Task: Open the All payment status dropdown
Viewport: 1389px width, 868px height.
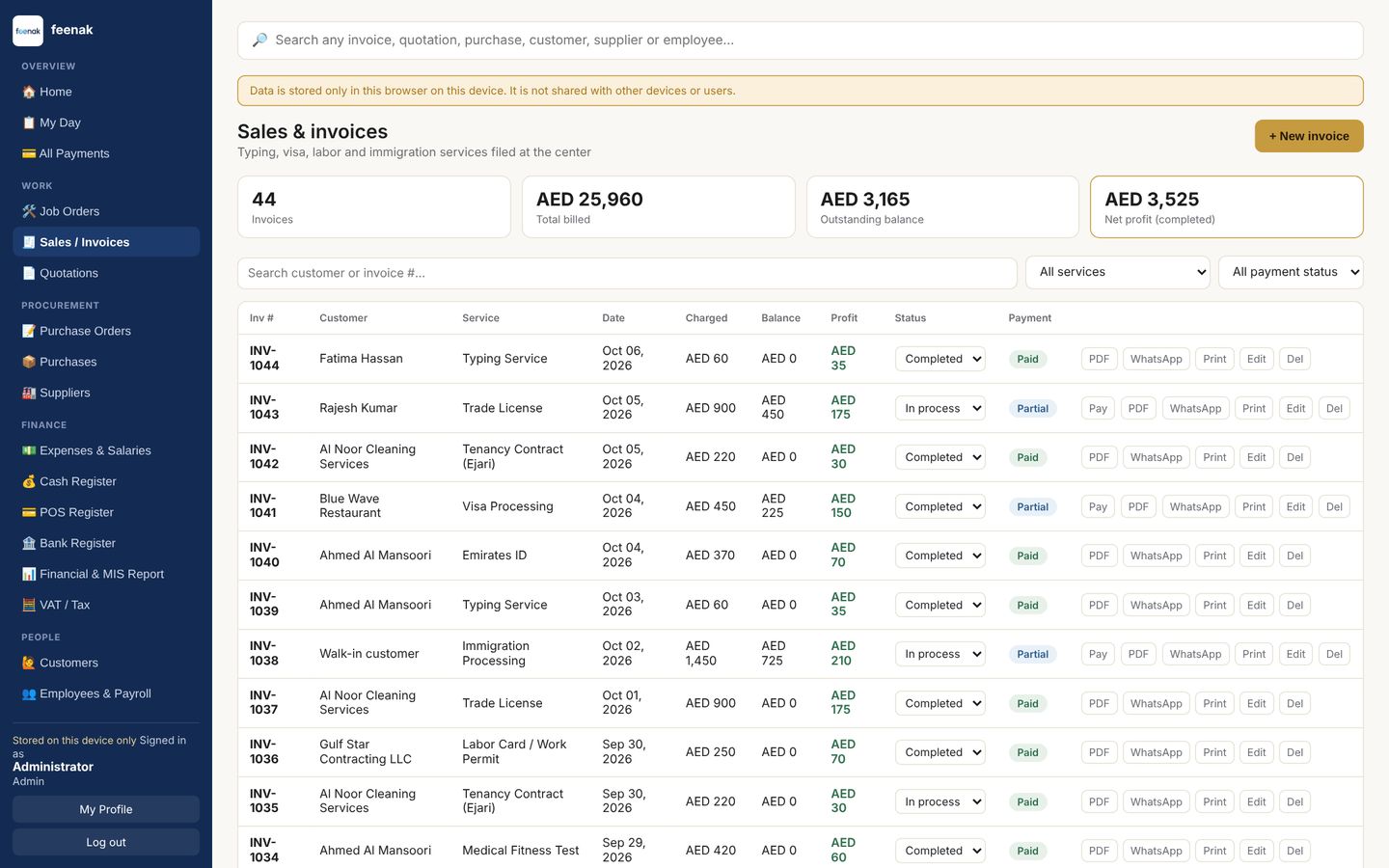Action: (x=1291, y=272)
